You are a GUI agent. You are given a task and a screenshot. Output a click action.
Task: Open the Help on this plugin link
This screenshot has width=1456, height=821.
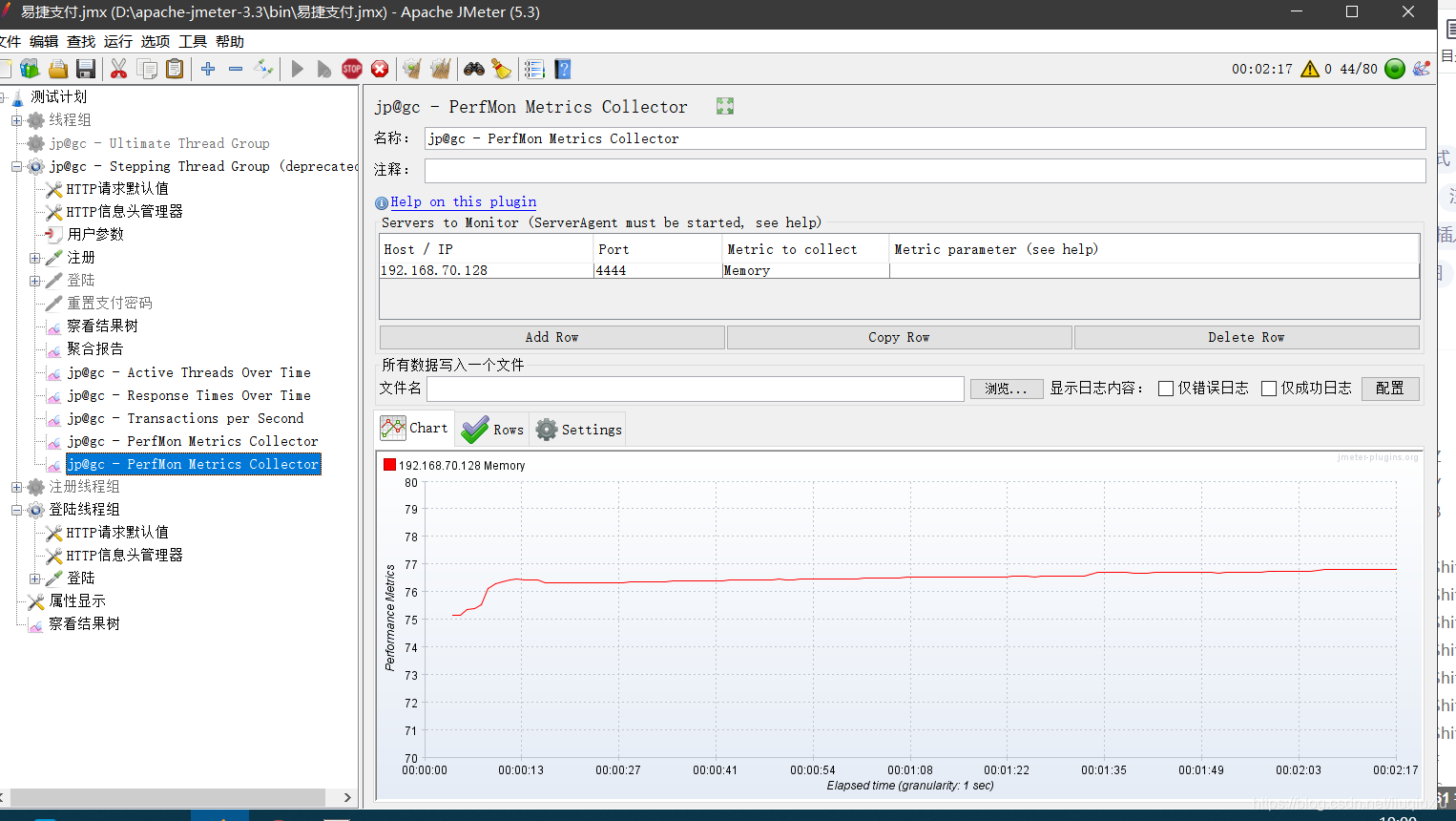(x=463, y=201)
